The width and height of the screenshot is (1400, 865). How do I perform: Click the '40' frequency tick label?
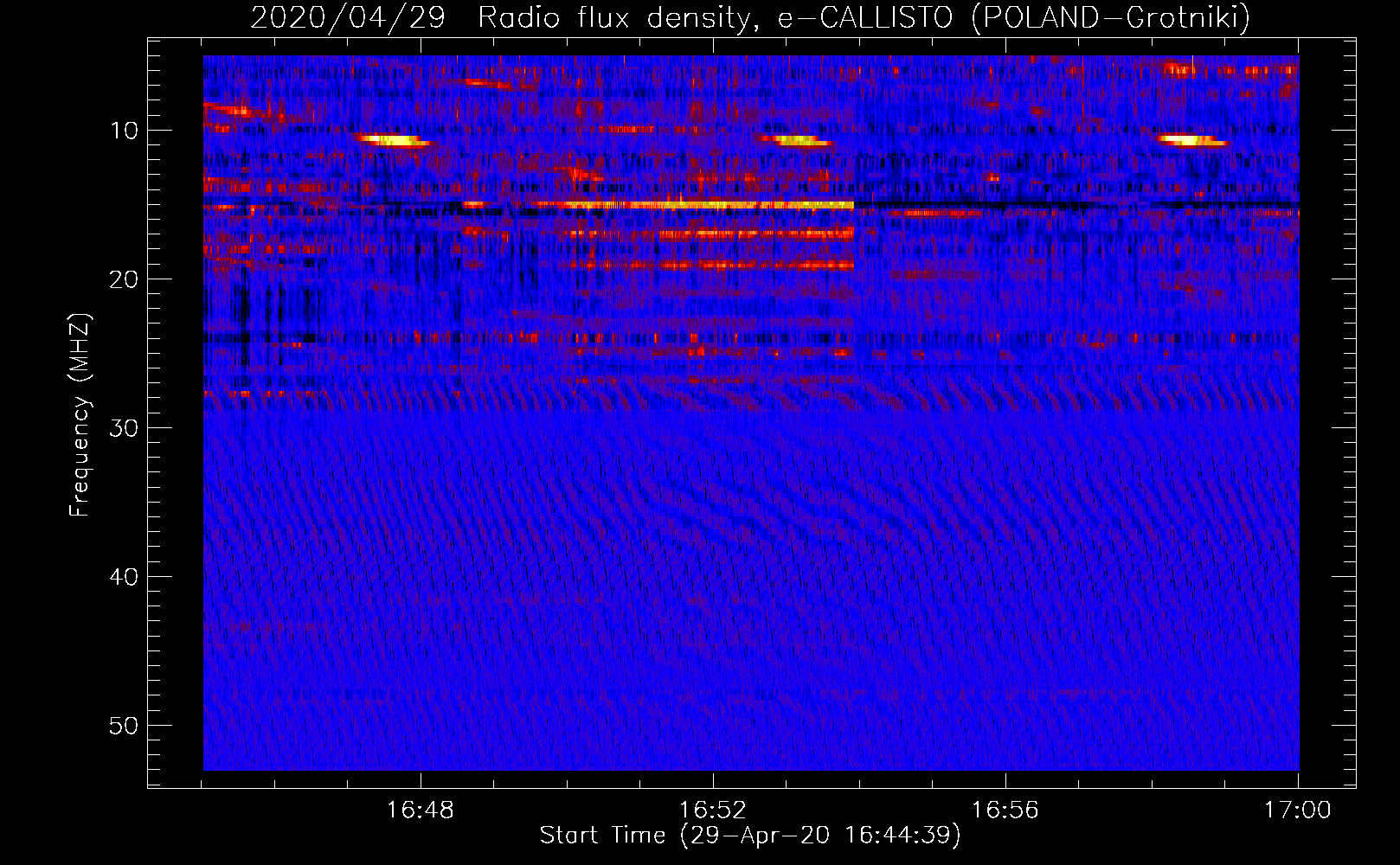point(125,577)
